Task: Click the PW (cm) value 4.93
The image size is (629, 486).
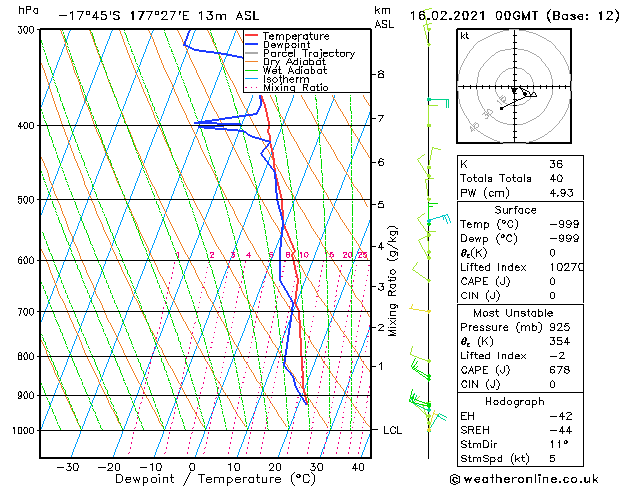Action: click(x=561, y=193)
